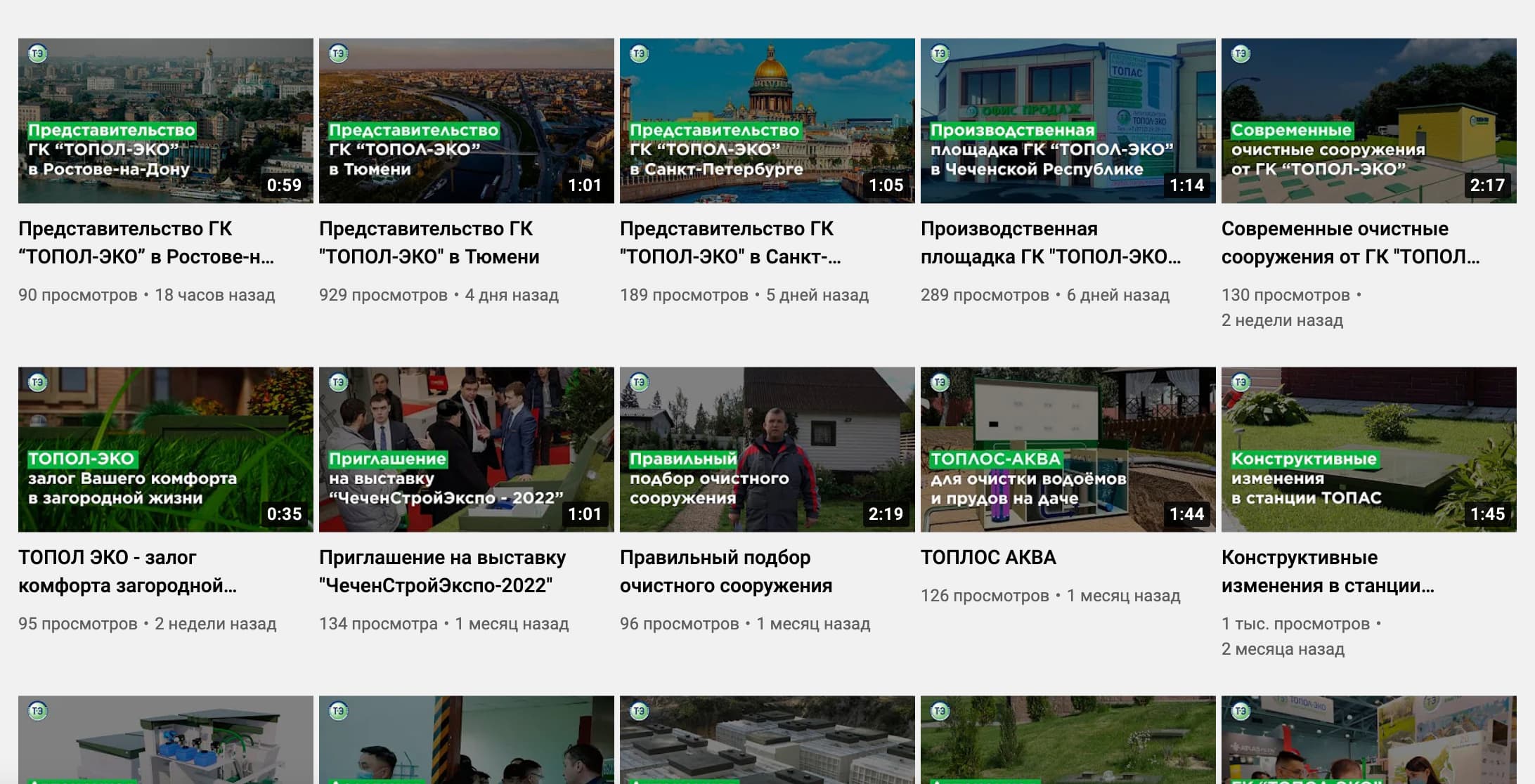Open the Тюмени representation video thumbnail
Screen dimensions: 1535x784
pos(467,121)
